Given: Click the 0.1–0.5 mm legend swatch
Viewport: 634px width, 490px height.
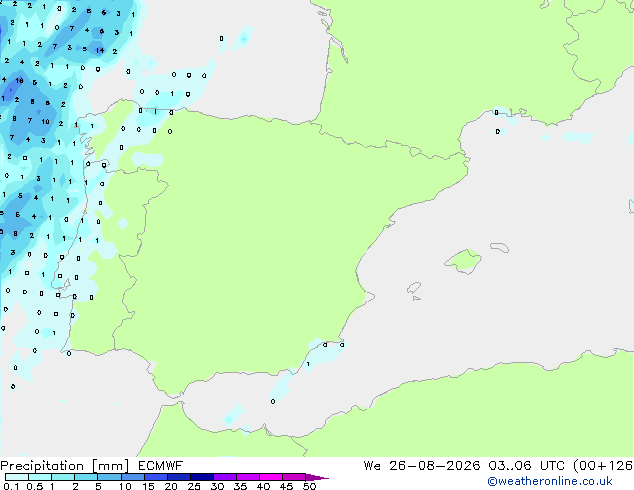Looking at the screenshot, I should [17, 477].
